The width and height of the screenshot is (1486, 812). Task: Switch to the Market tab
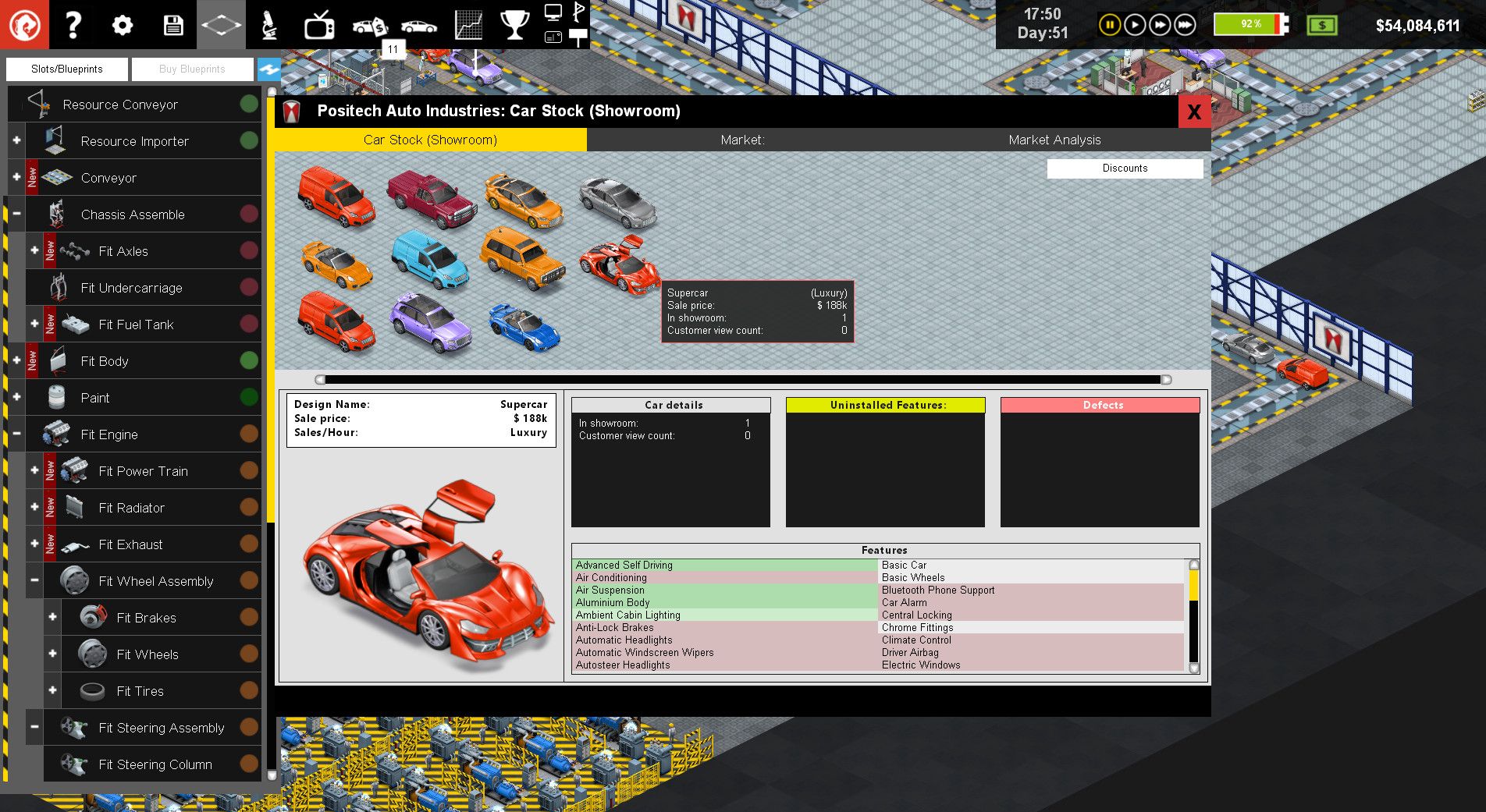click(741, 140)
